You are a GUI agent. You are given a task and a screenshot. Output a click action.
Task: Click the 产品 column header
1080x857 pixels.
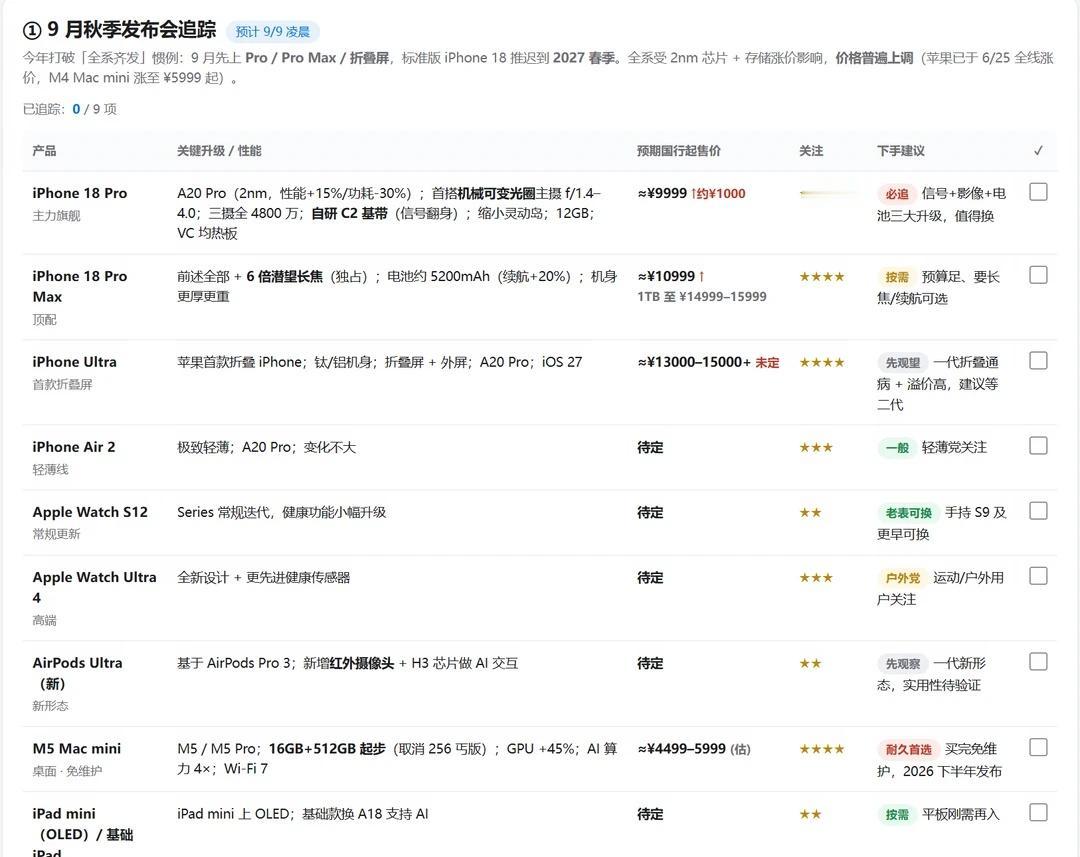44,150
